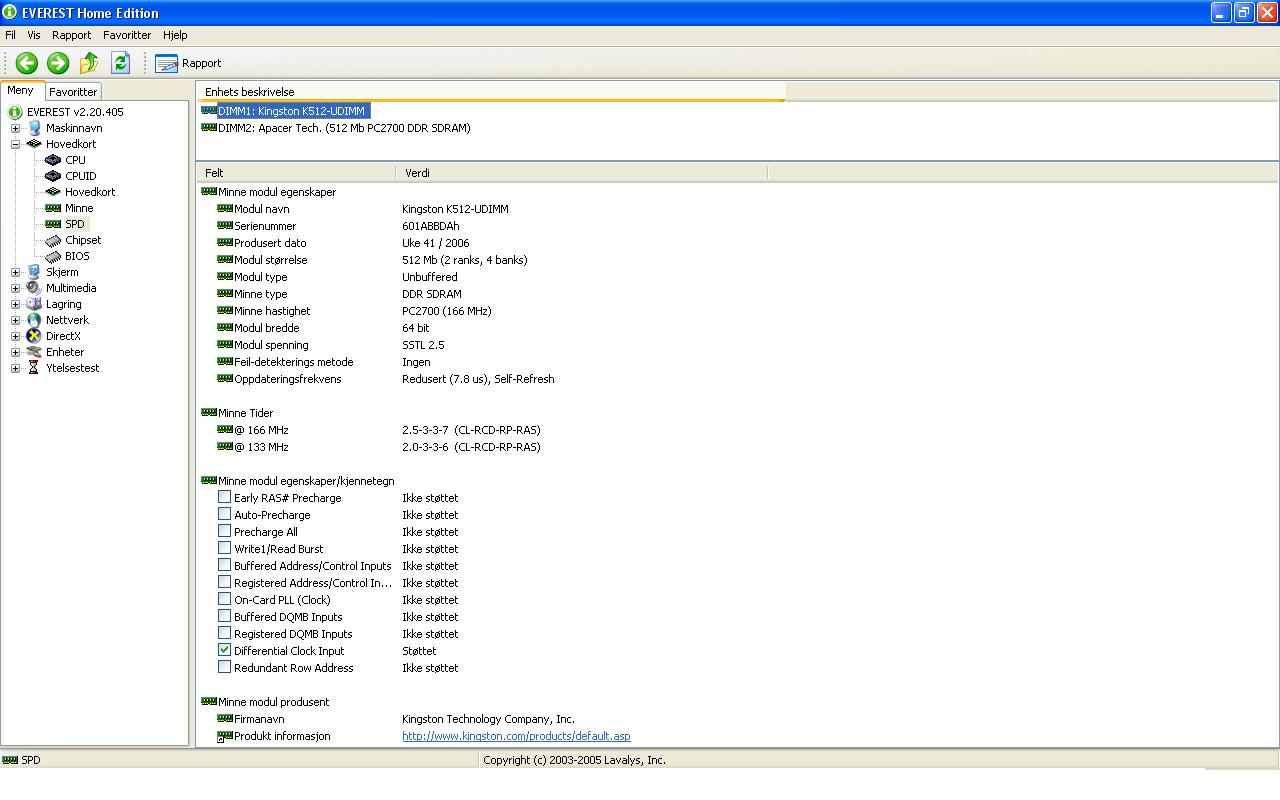
Task: Click the Up one level arrow icon
Action: 89,63
